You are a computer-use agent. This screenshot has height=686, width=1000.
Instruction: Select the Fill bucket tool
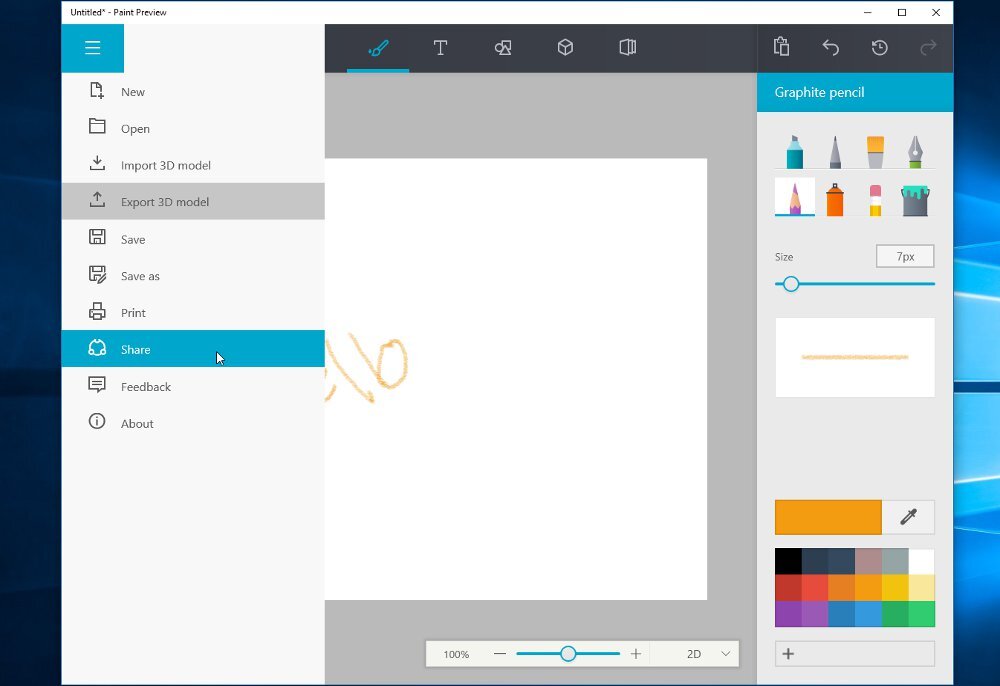pyautogui.click(x=915, y=200)
